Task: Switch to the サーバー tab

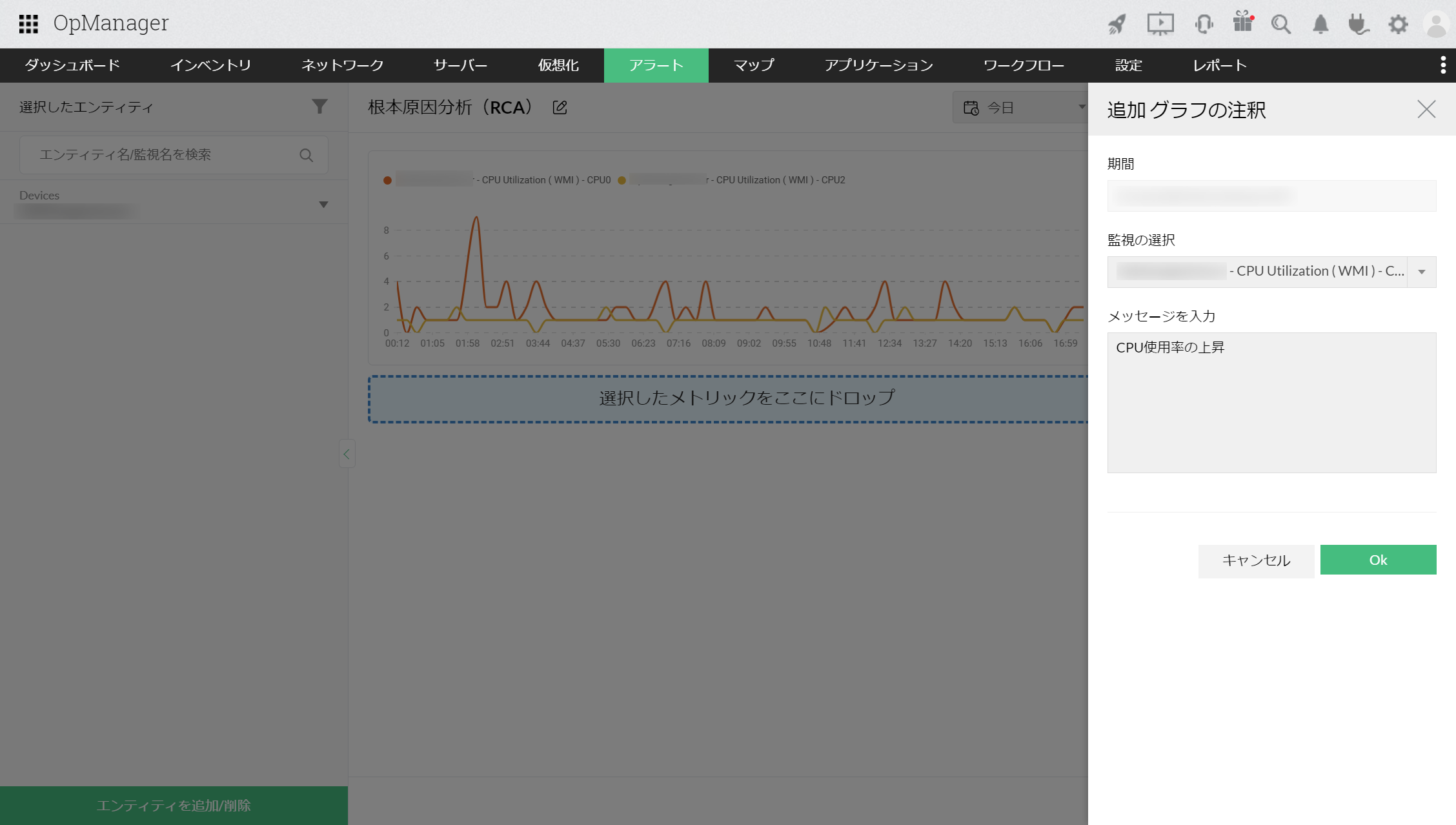Action: (460, 65)
